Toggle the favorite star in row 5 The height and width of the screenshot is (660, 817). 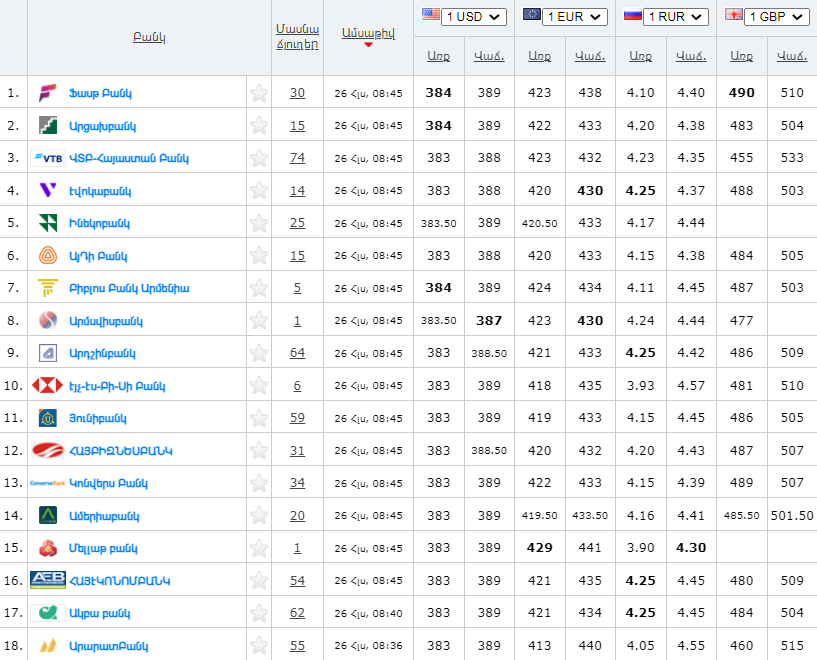point(259,223)
